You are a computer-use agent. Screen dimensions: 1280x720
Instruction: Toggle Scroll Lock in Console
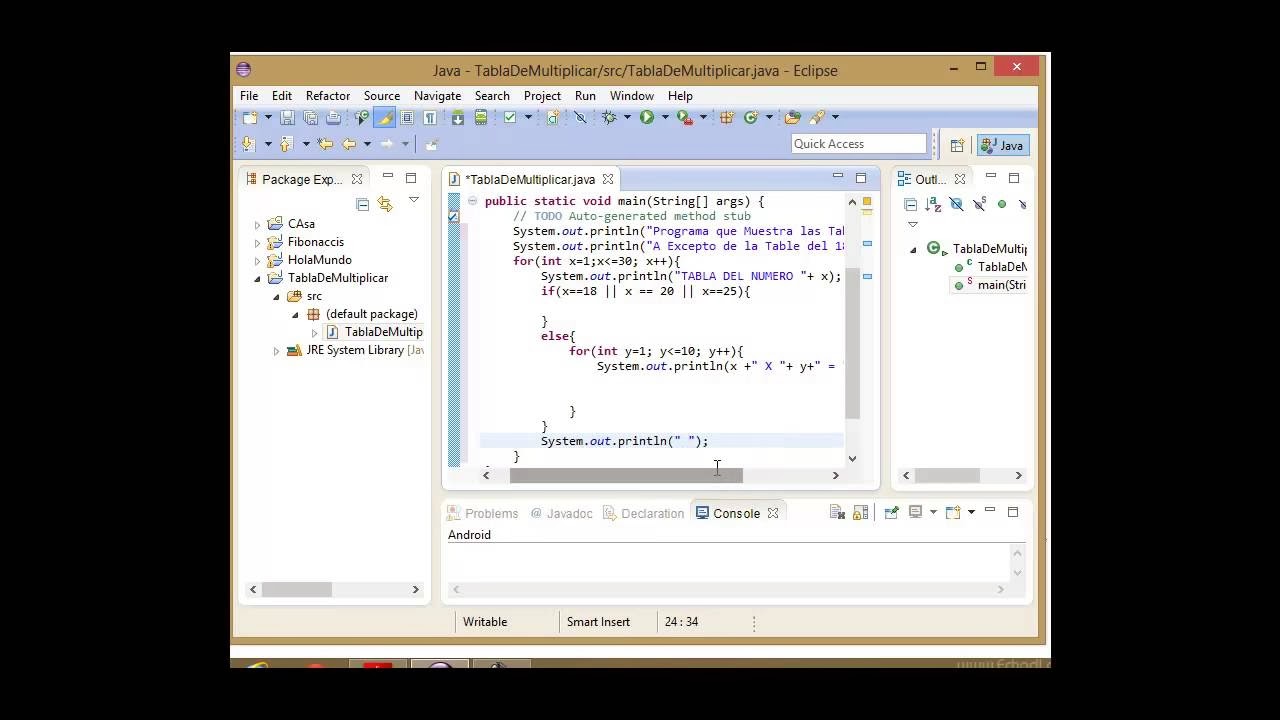(860, 512)
